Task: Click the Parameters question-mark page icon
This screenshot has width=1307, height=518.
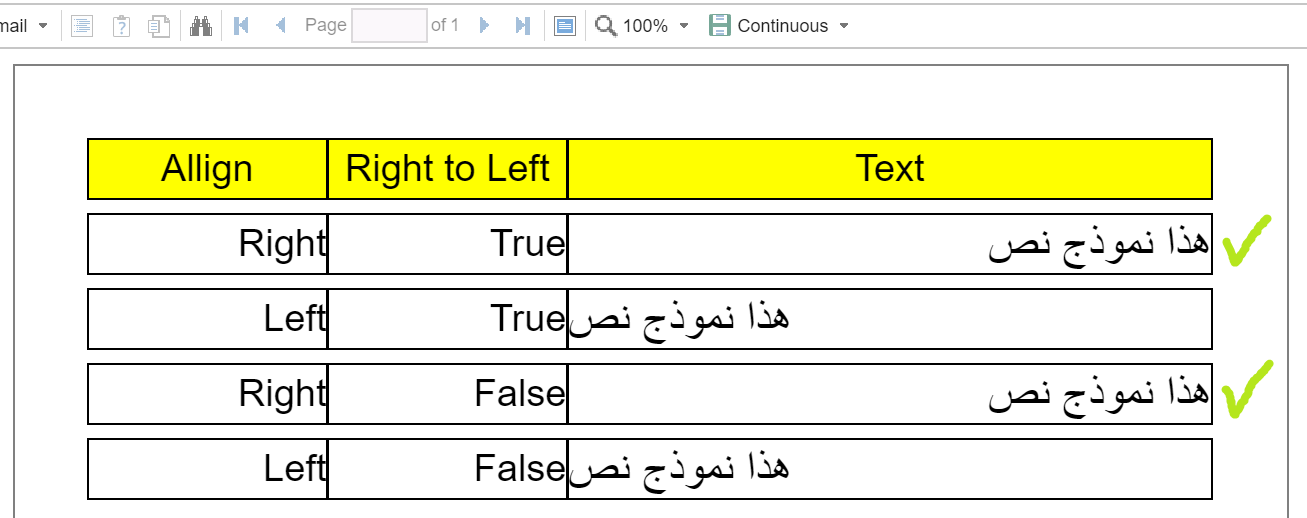Action: pos(121,26)
